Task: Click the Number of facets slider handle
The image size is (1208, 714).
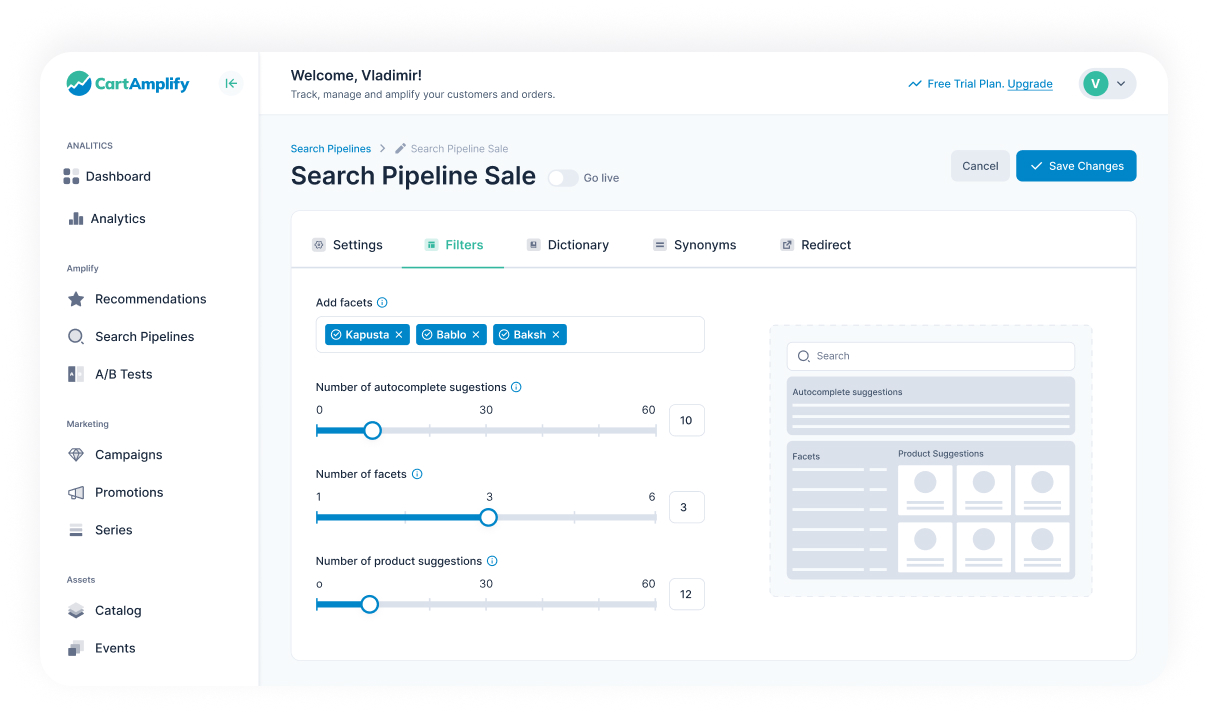Action: tap(488, 517)
